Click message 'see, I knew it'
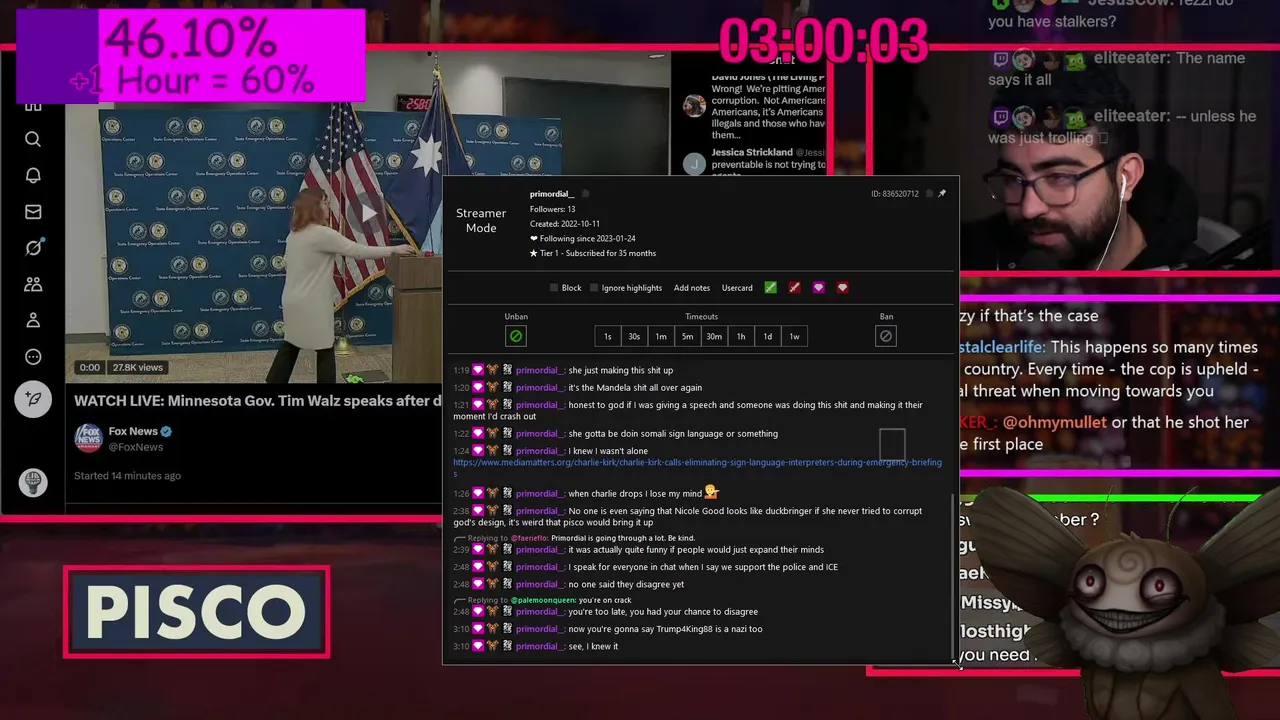 [x=593, y=647]
